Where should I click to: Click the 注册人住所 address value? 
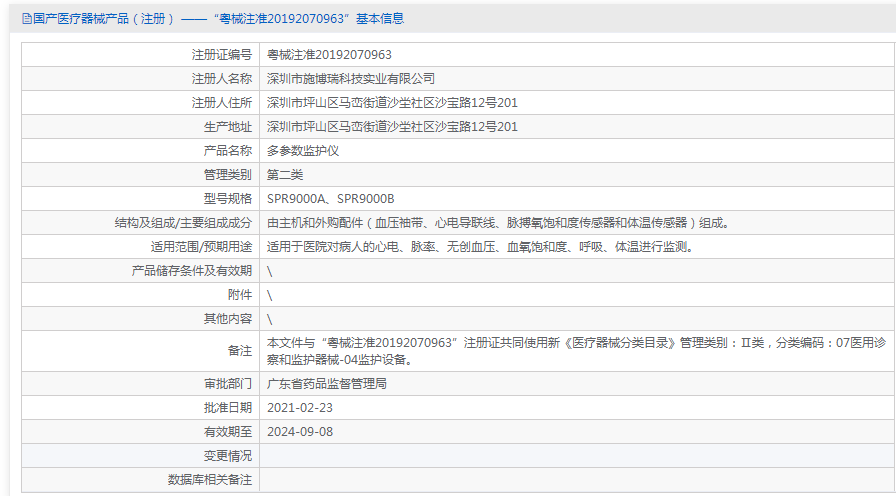pos(392,102)
